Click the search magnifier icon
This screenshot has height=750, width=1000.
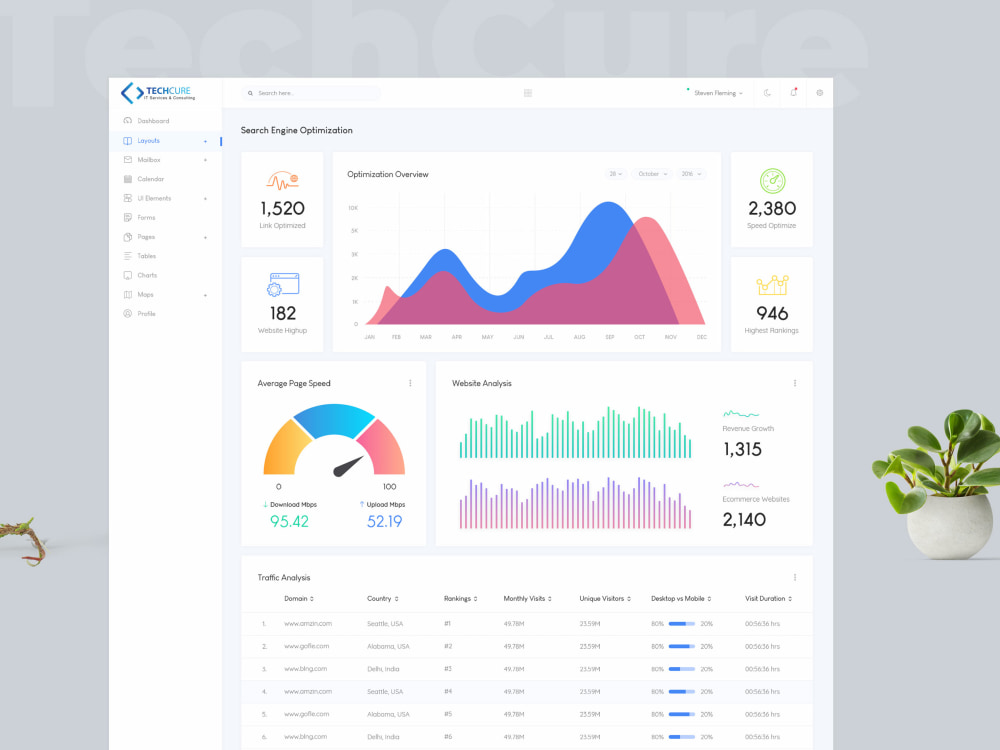pyautogui.click(x=251, y=93)
